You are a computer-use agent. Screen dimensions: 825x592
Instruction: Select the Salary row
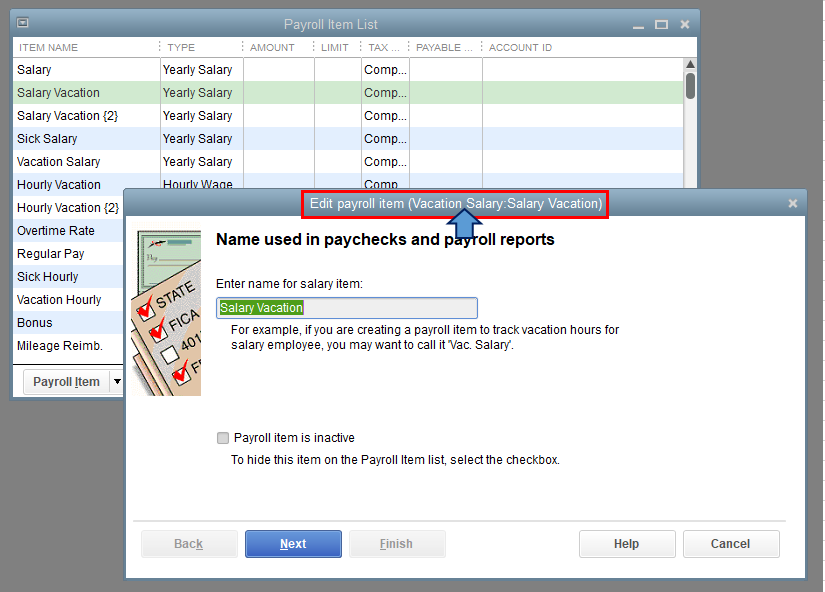point(348,69)
